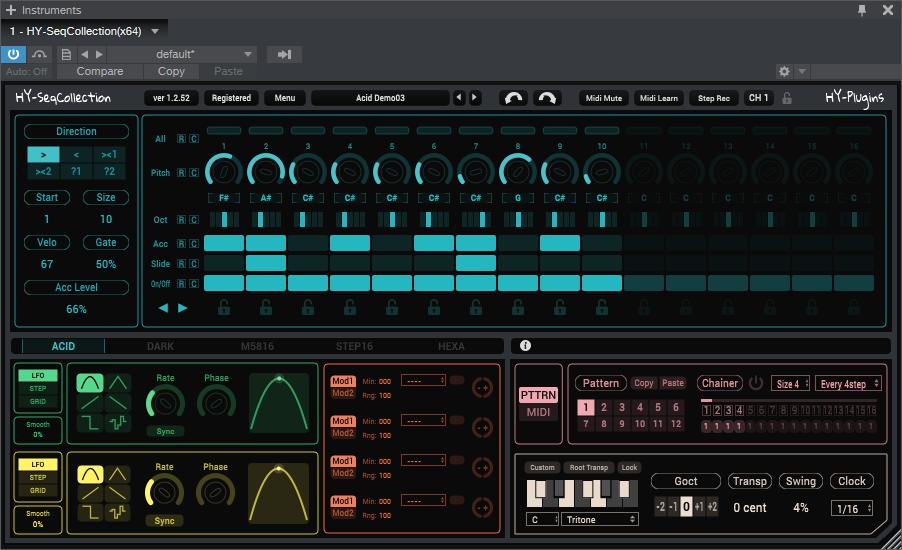Click the Chainer power icon
902x550 pixels.
[756, 383]
